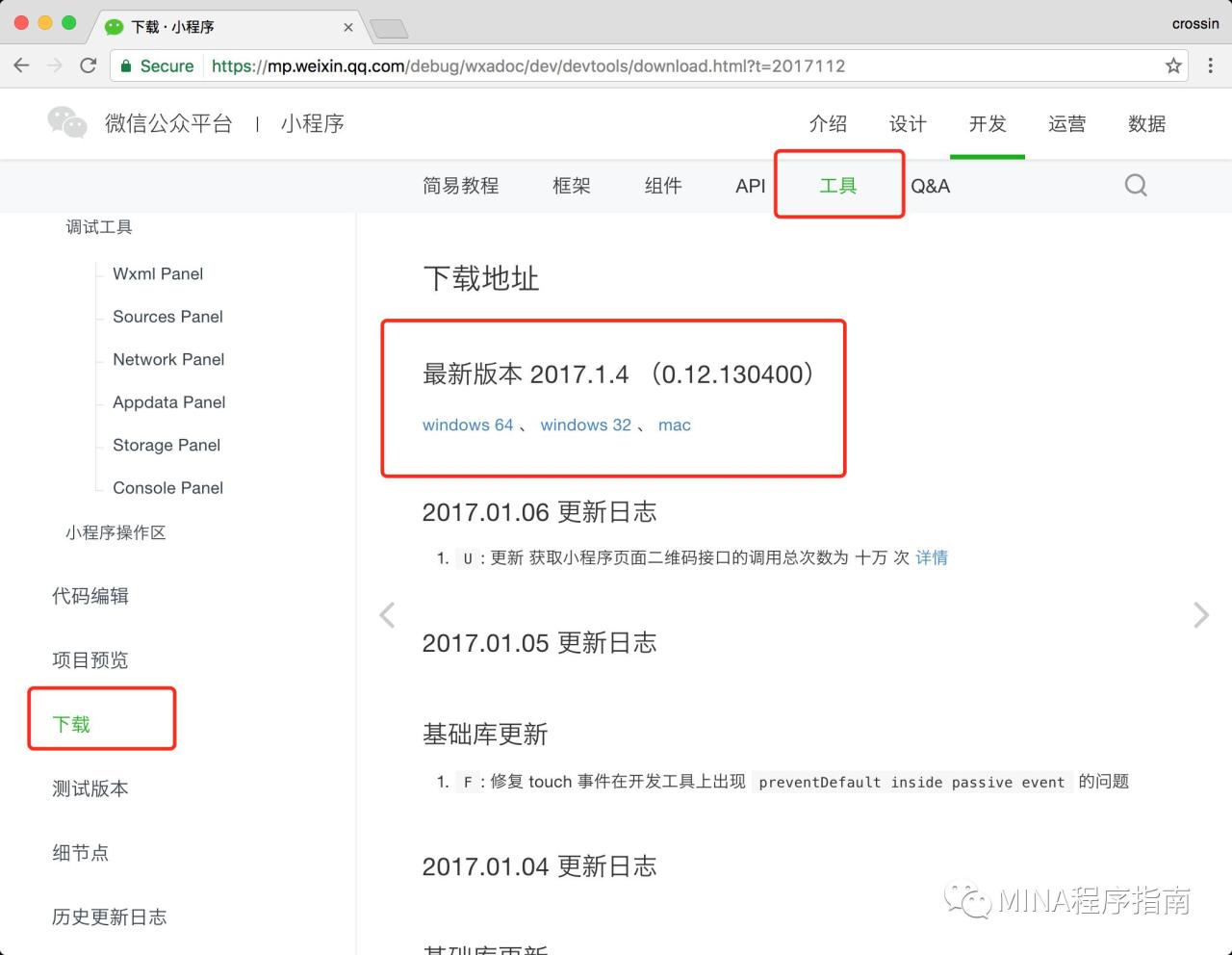Open 小程序操作区 in the sidebar
This screenshot has width=1232, height=955.
tap(115, 532)
